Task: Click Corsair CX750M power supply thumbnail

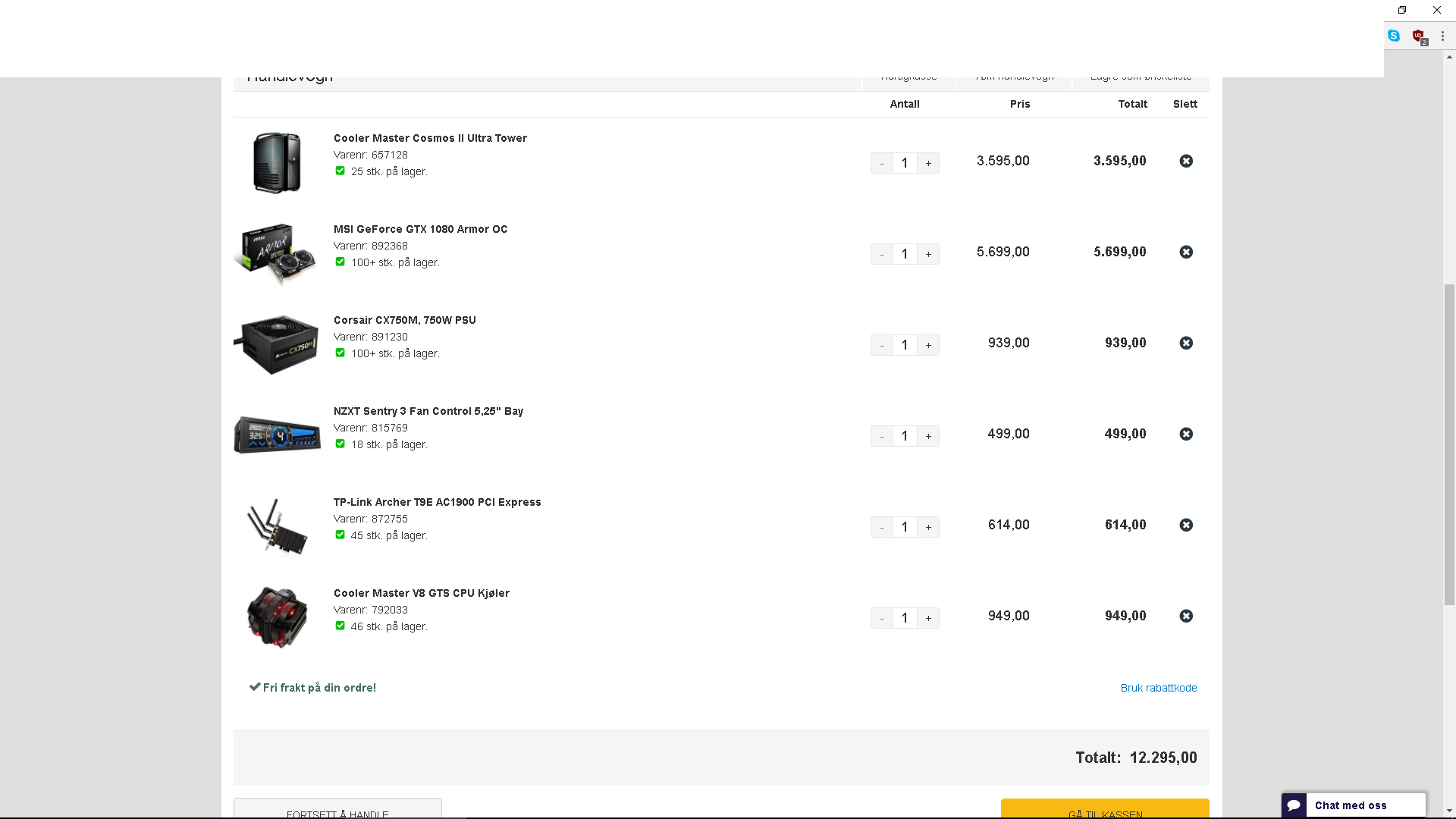Action: pos(277,344)
